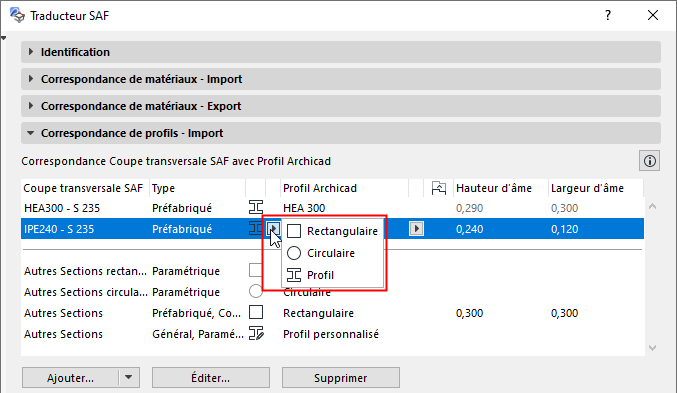
Task: Click the 0,290 web height value
Action: 469,208
